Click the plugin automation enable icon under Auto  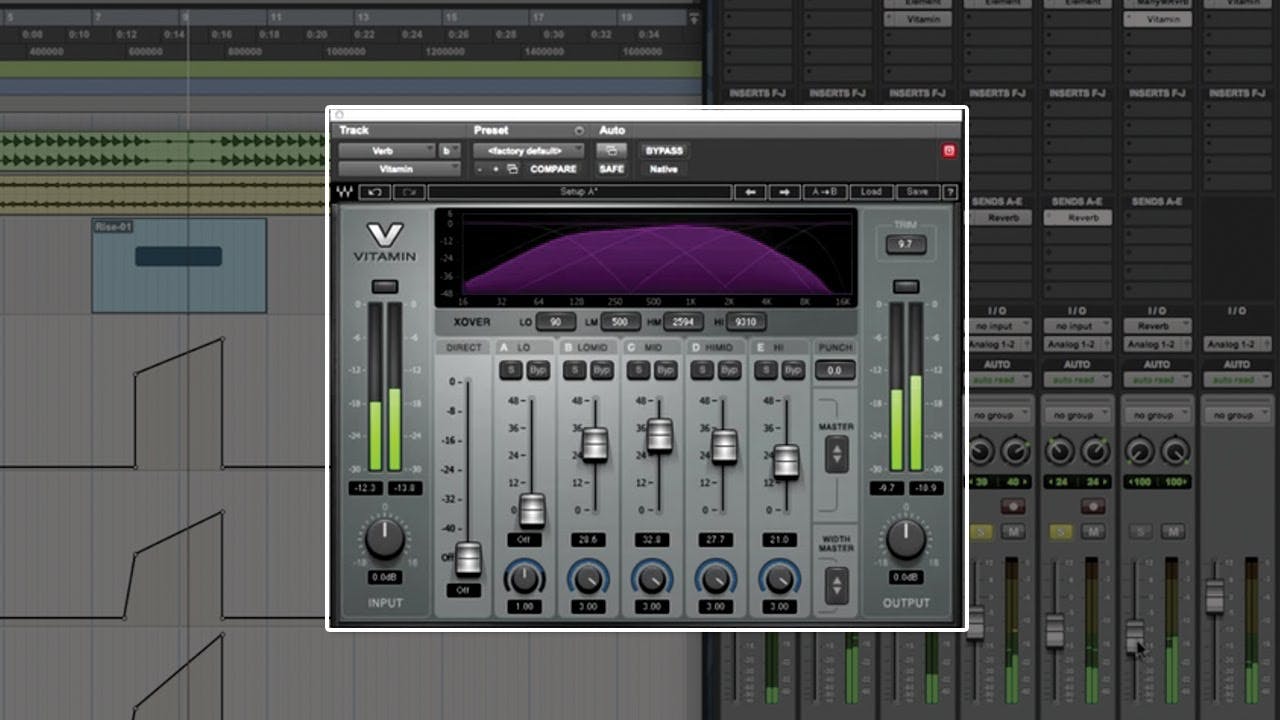[x=610, y=151]
